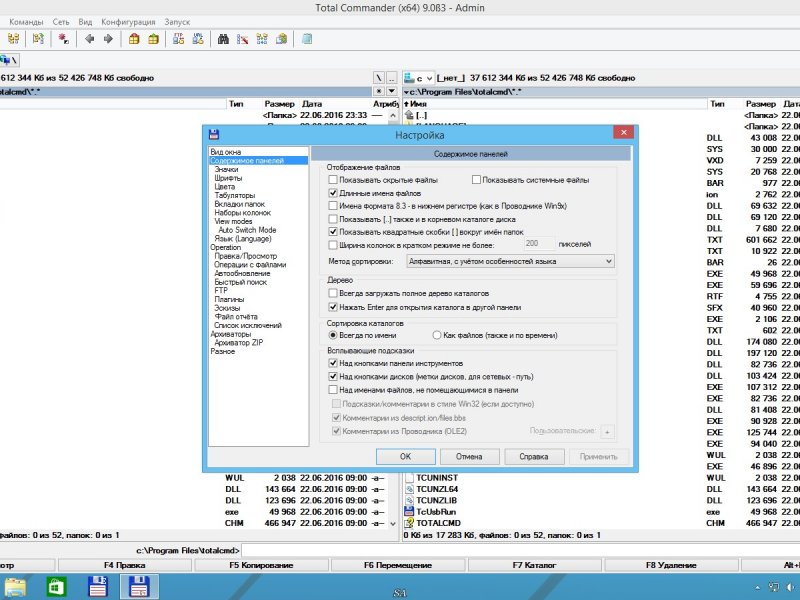Viewport: 800px width, 600px height.
Task: Uncheck 'Нажать Enter для открытия каталога' checkbox
Action: 333,307
